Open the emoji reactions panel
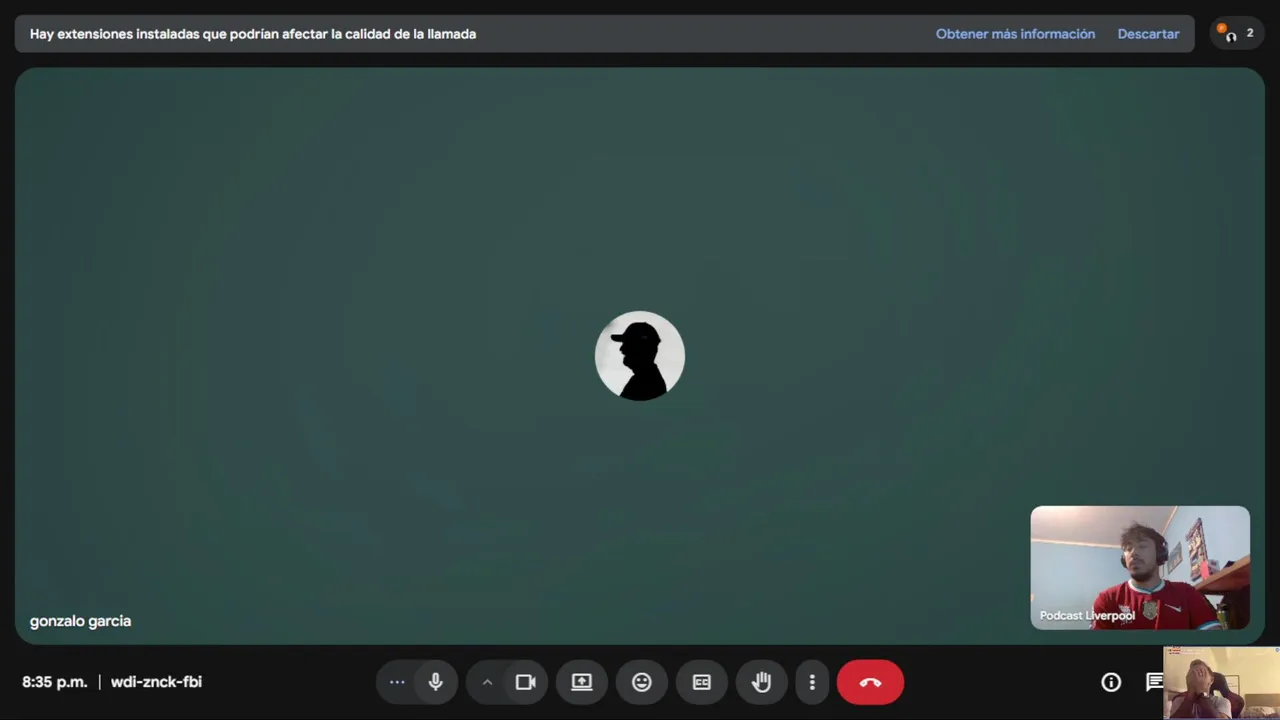This screenshot has width=1280, height=720. coord(642,682)
